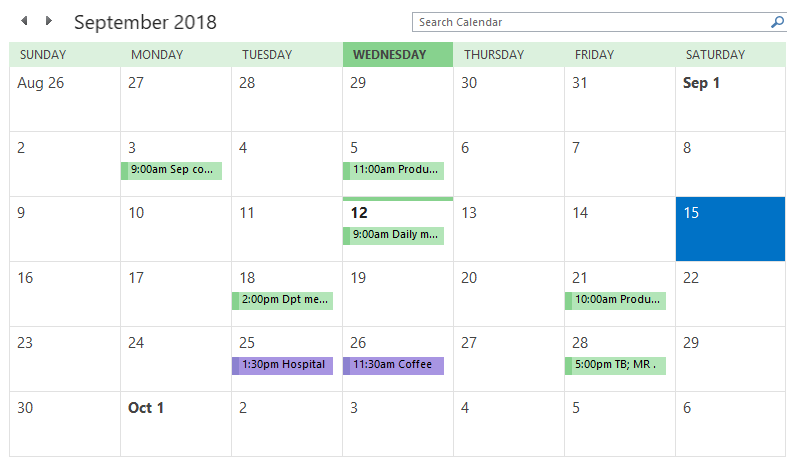Click the SUNDAY column header

coord(65,54)
